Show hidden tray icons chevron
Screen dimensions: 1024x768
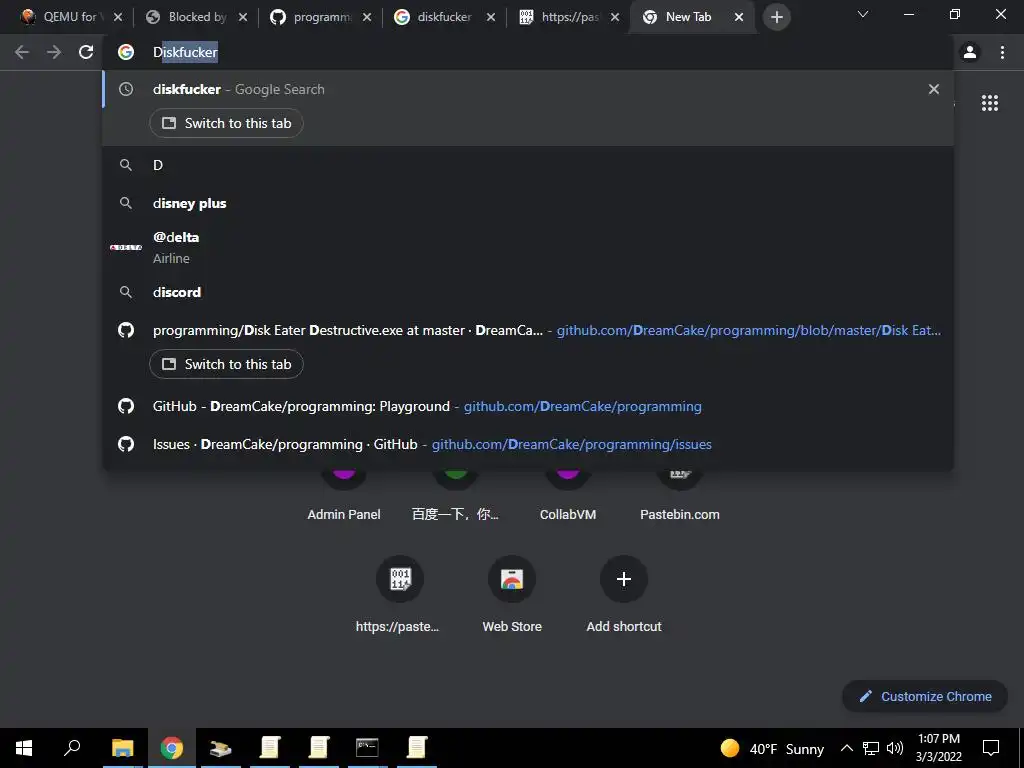(846, 748)
